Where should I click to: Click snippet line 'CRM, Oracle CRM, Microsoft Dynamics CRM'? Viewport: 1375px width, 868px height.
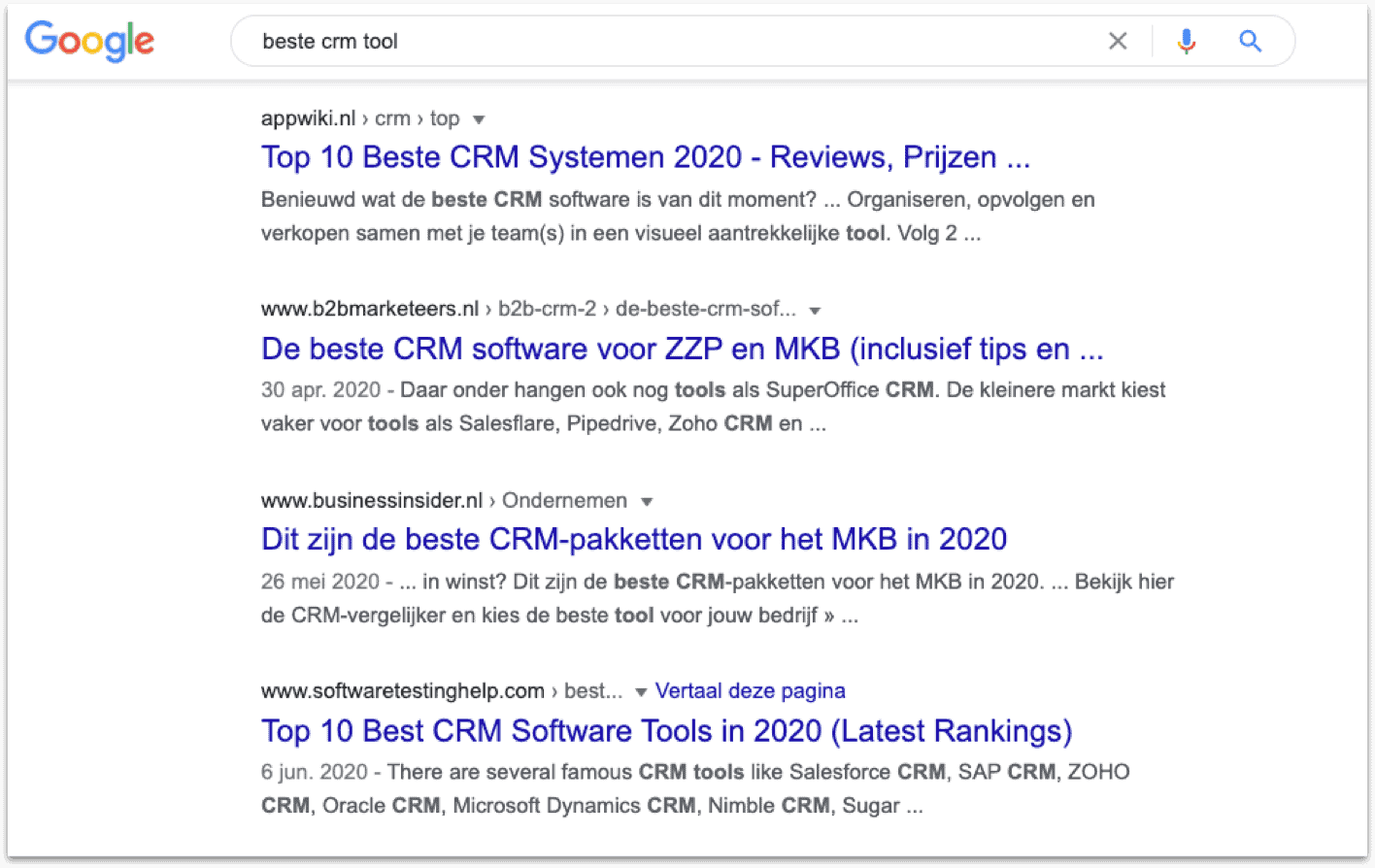[x=479, y=806]
